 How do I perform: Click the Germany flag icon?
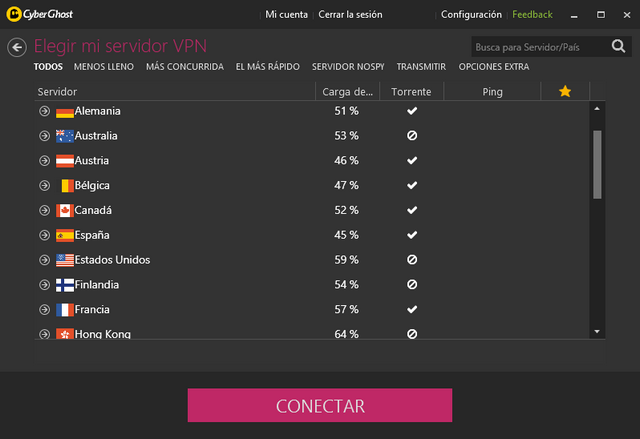click(x=65, y=112)
